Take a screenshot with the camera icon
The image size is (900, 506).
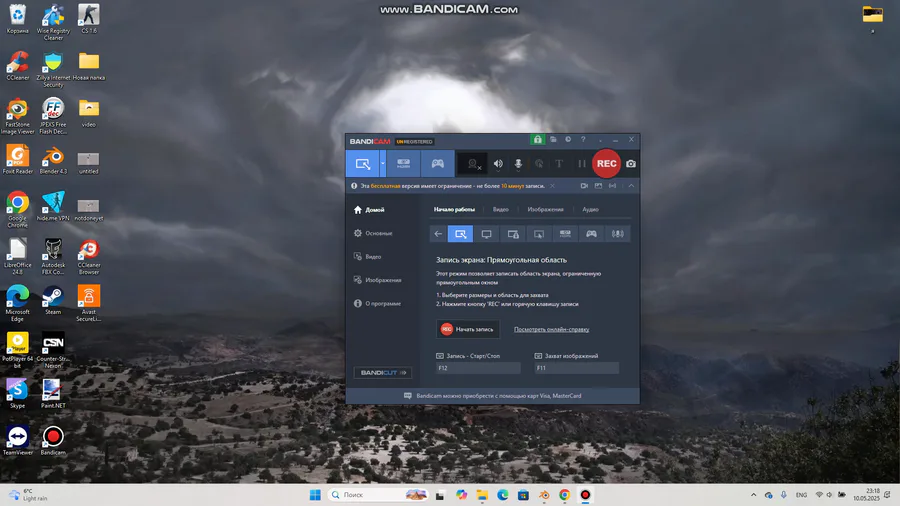point(631,164)
